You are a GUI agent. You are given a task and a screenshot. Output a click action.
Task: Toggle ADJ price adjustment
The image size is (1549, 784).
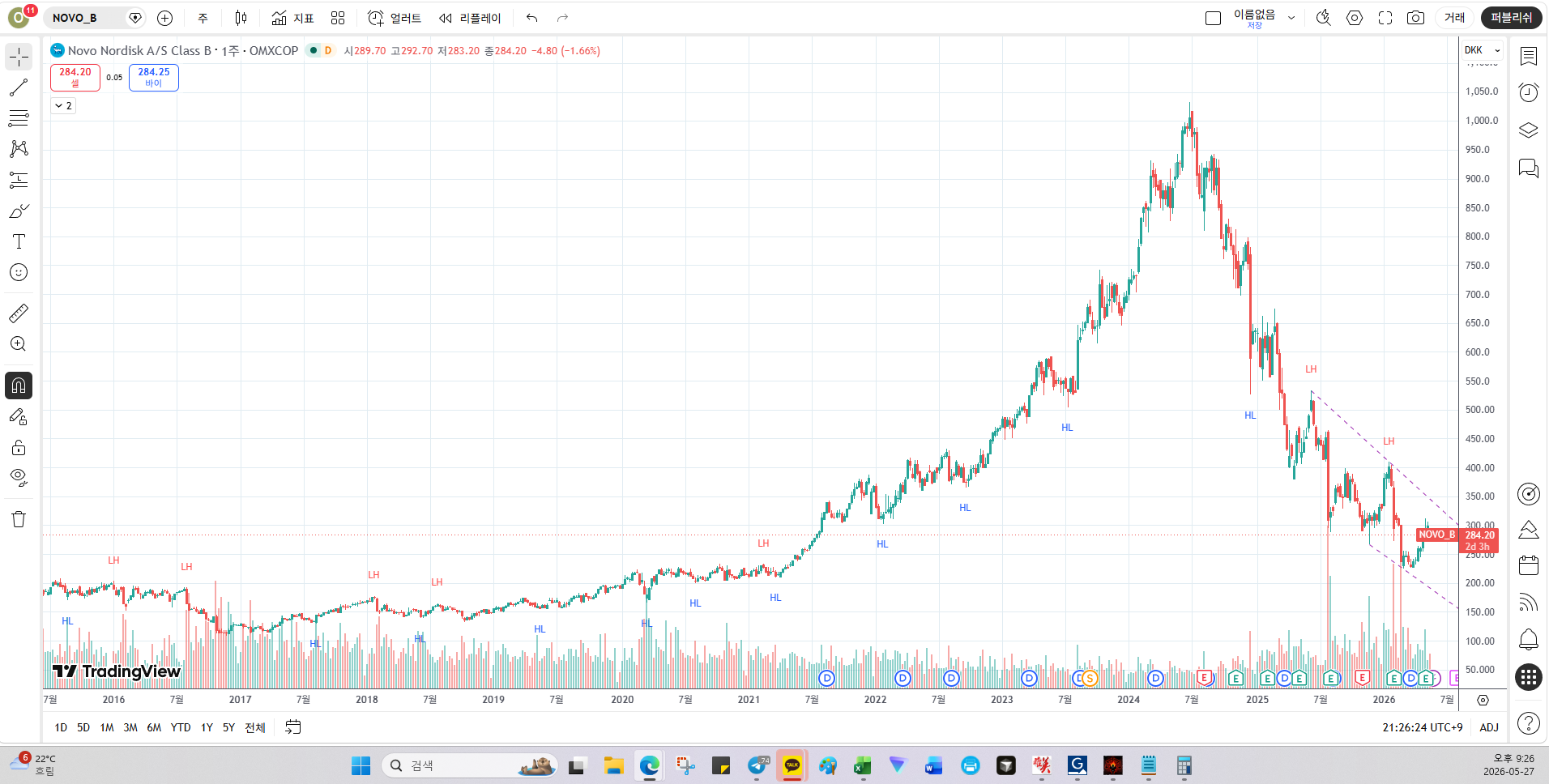[x=1489, y=727]
